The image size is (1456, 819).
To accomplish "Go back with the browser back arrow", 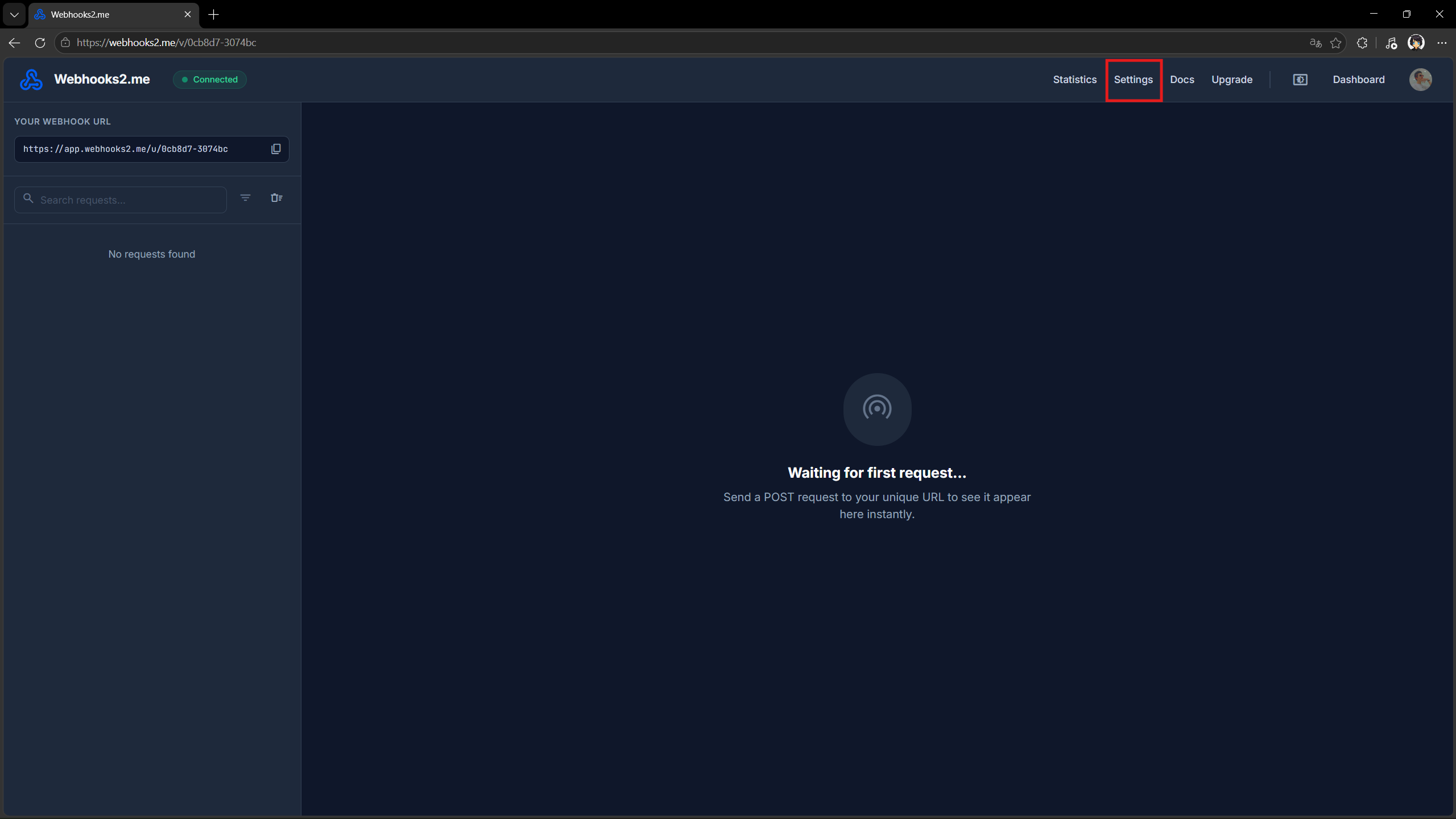I will tap(14, 43).
